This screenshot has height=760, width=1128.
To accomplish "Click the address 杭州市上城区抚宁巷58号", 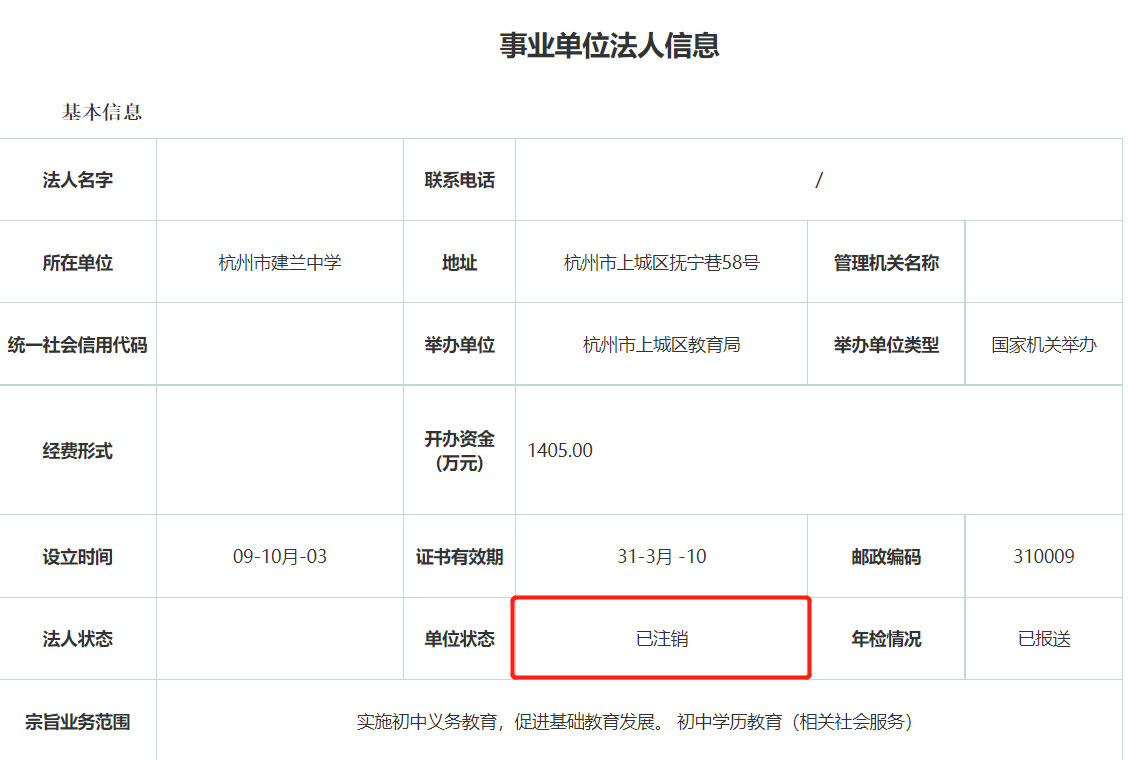I will click(x=662, y=263).
